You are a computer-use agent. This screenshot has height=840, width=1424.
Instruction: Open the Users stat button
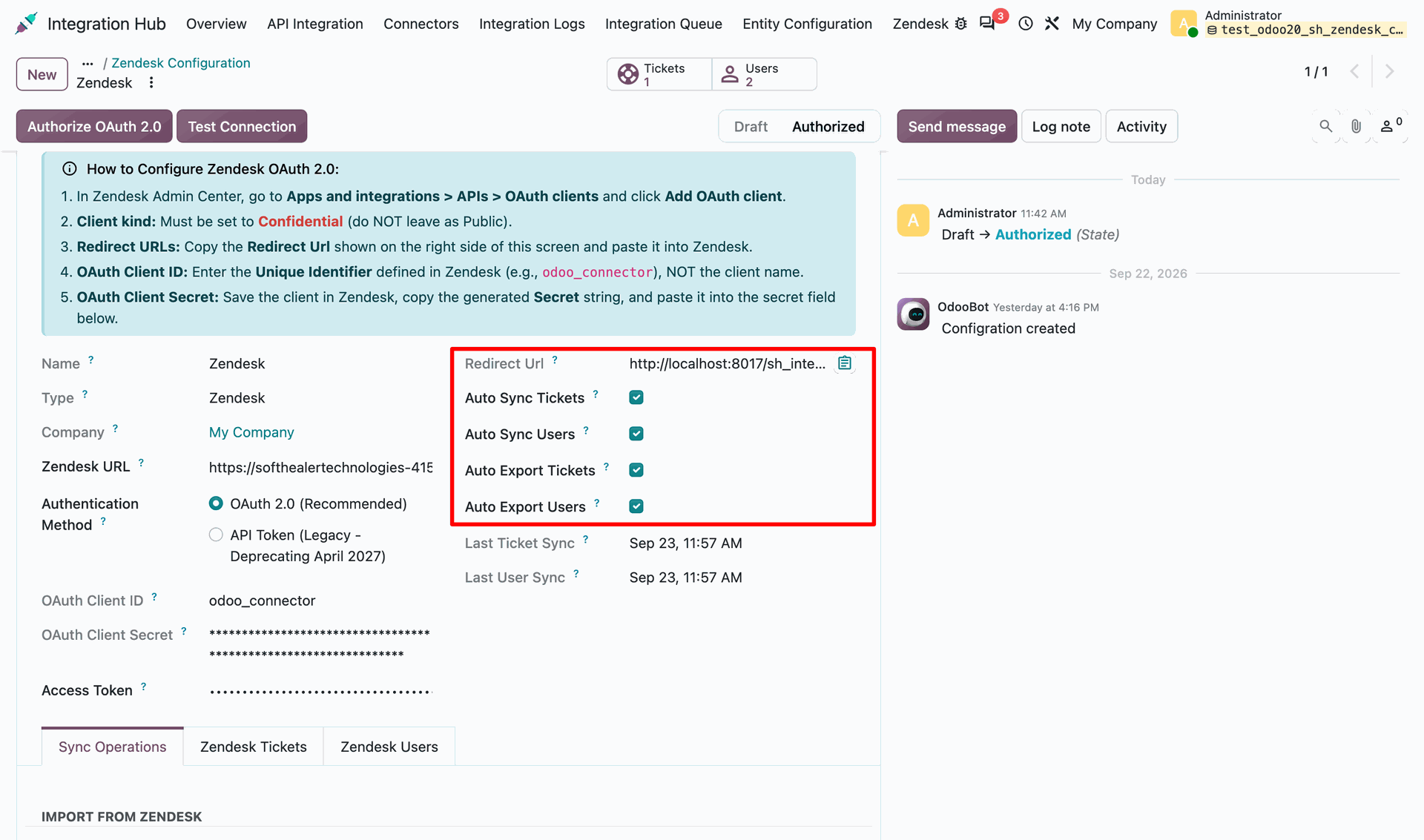[x=764, y=74]
